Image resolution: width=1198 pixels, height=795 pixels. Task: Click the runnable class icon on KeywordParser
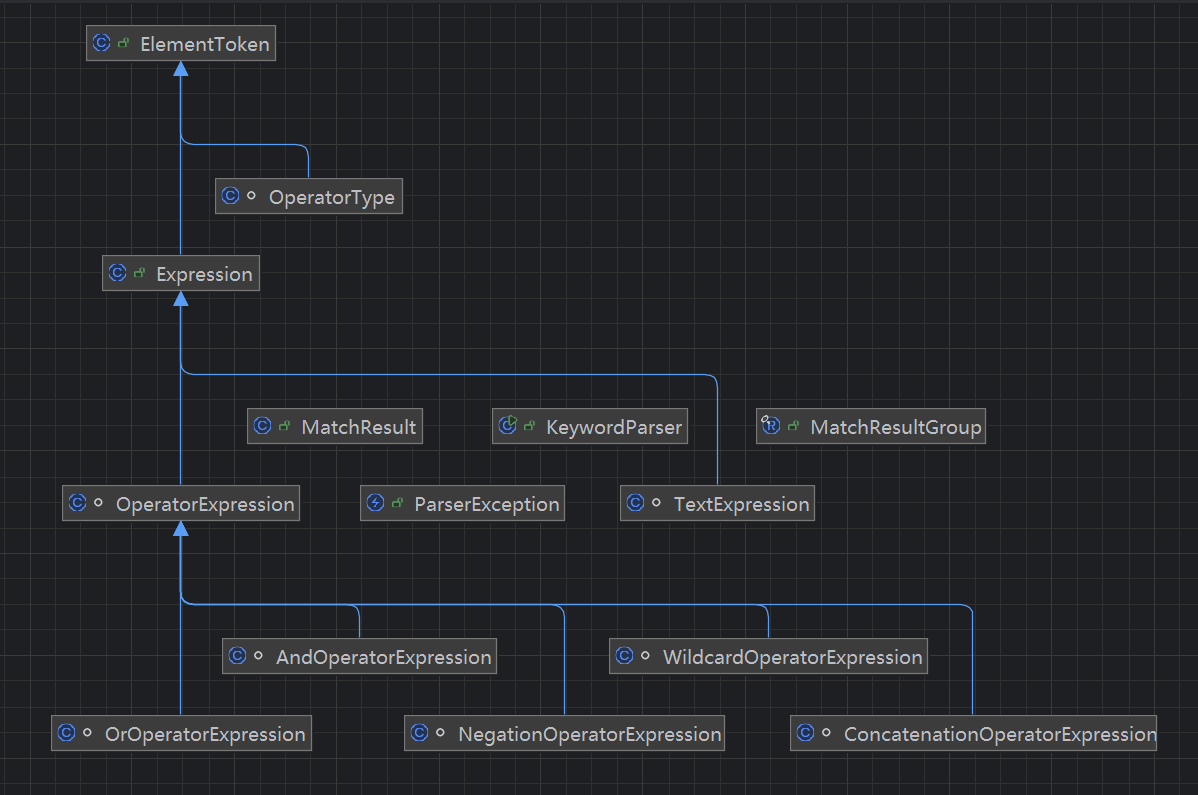coord(507,427)
